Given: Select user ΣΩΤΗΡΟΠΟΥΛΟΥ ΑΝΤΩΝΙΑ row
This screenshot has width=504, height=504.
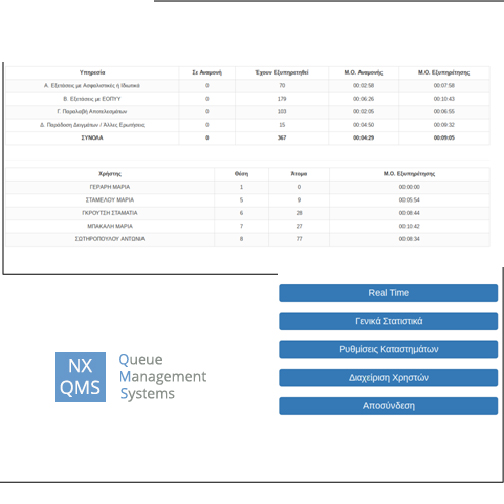Looking at the screenshot, I should click(248, 239).
